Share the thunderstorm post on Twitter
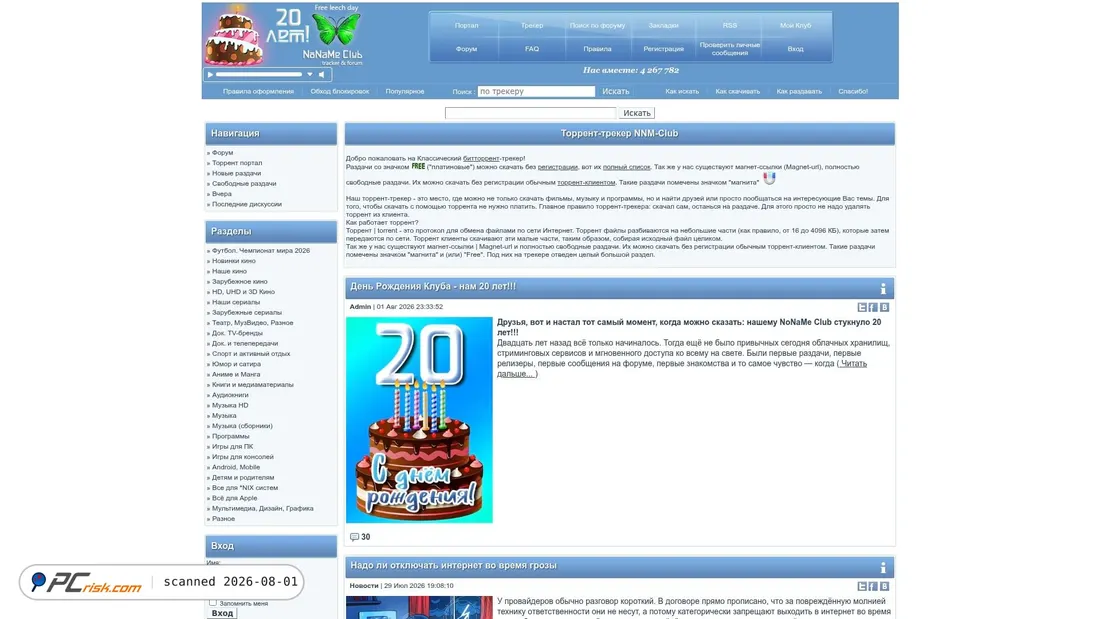The width and height of the screenshot is (1100, 619). pos(862,586)
